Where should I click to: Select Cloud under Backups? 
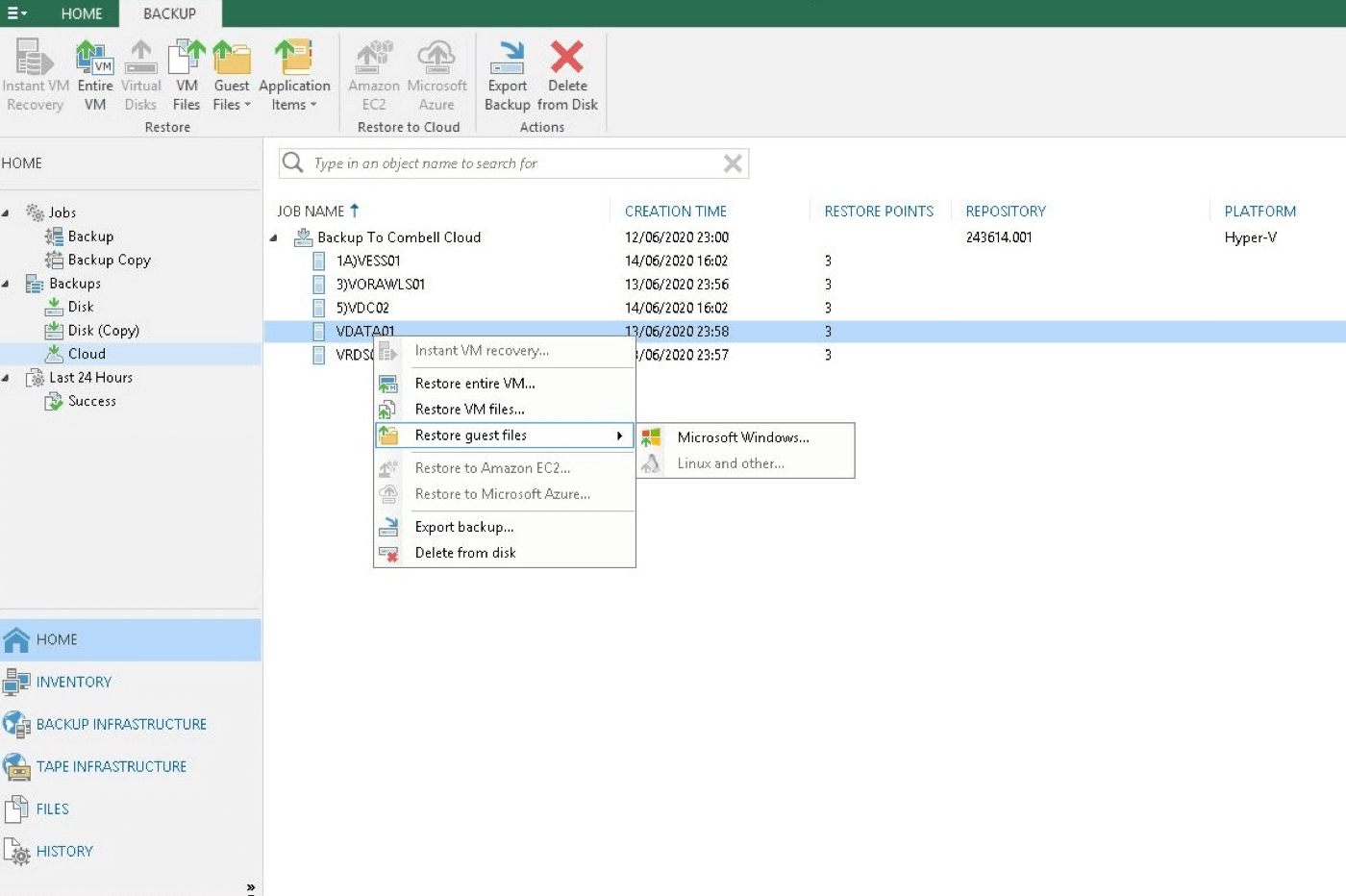pos(87,354)
